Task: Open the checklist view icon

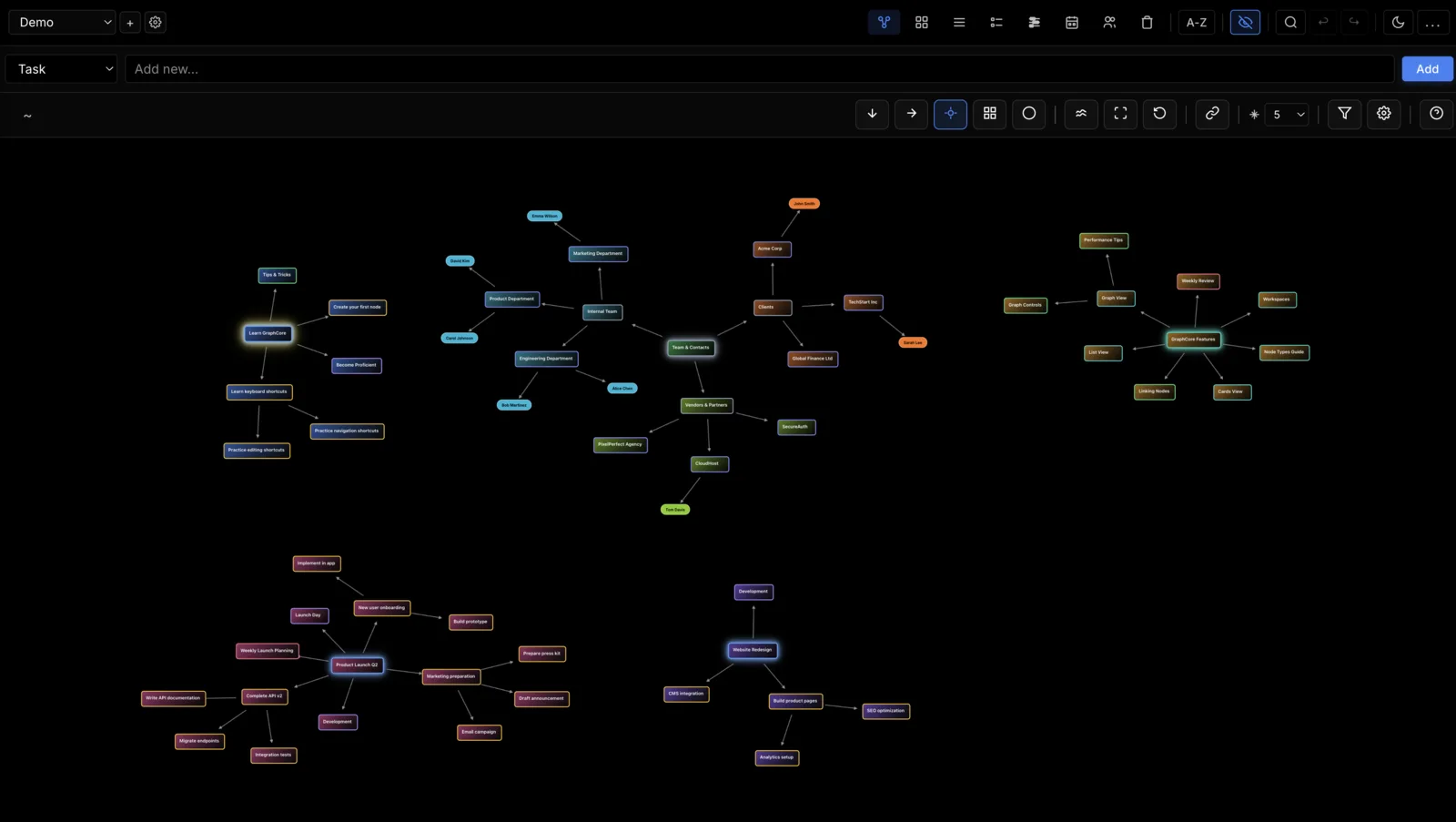Action: tap(996, 22)
